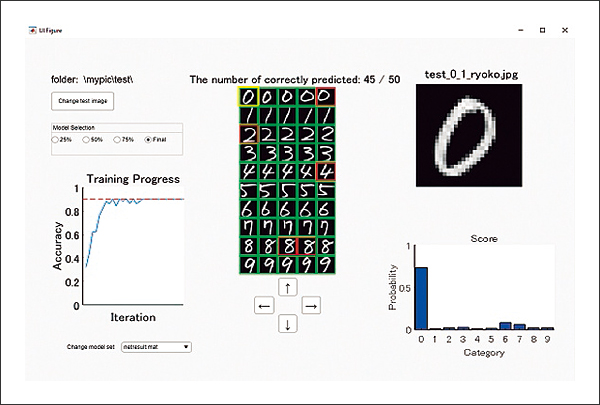Click the left arrow navigation button
The height and width of the screenshot is (405, 600).
pos(264,305)
